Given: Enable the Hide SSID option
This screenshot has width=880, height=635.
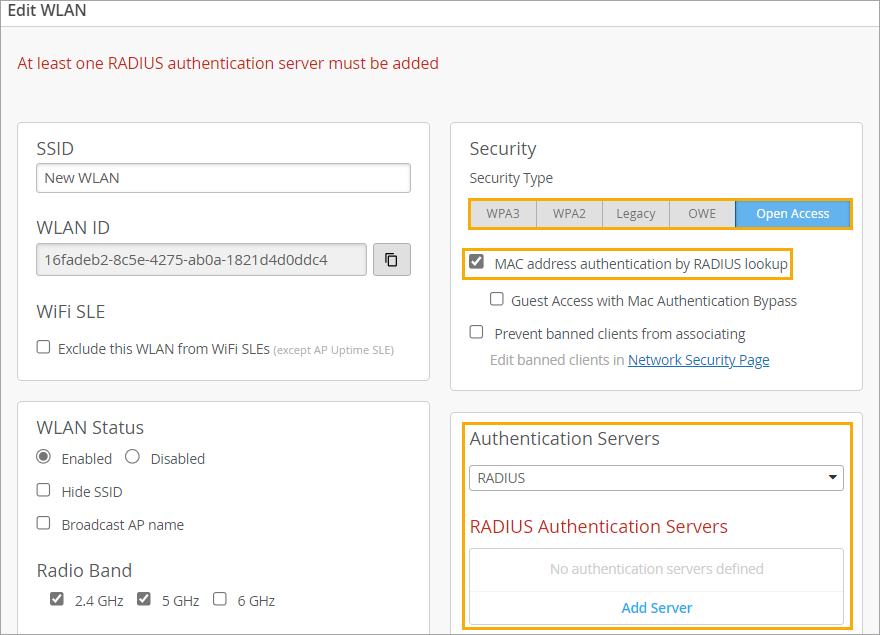Looking at the screenshot, I should click(x=44, y=491).
